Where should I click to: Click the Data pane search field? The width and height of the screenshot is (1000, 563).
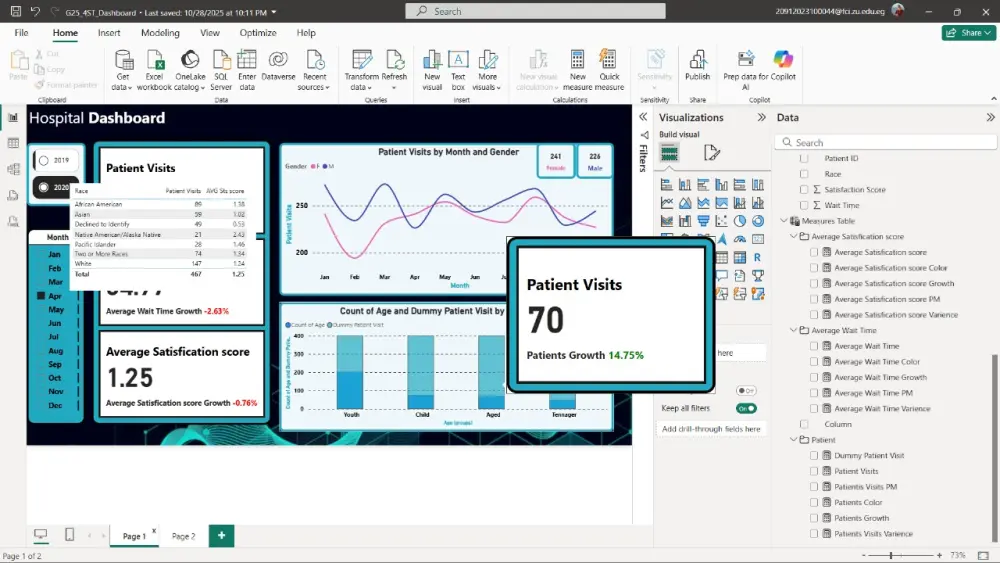886,142
